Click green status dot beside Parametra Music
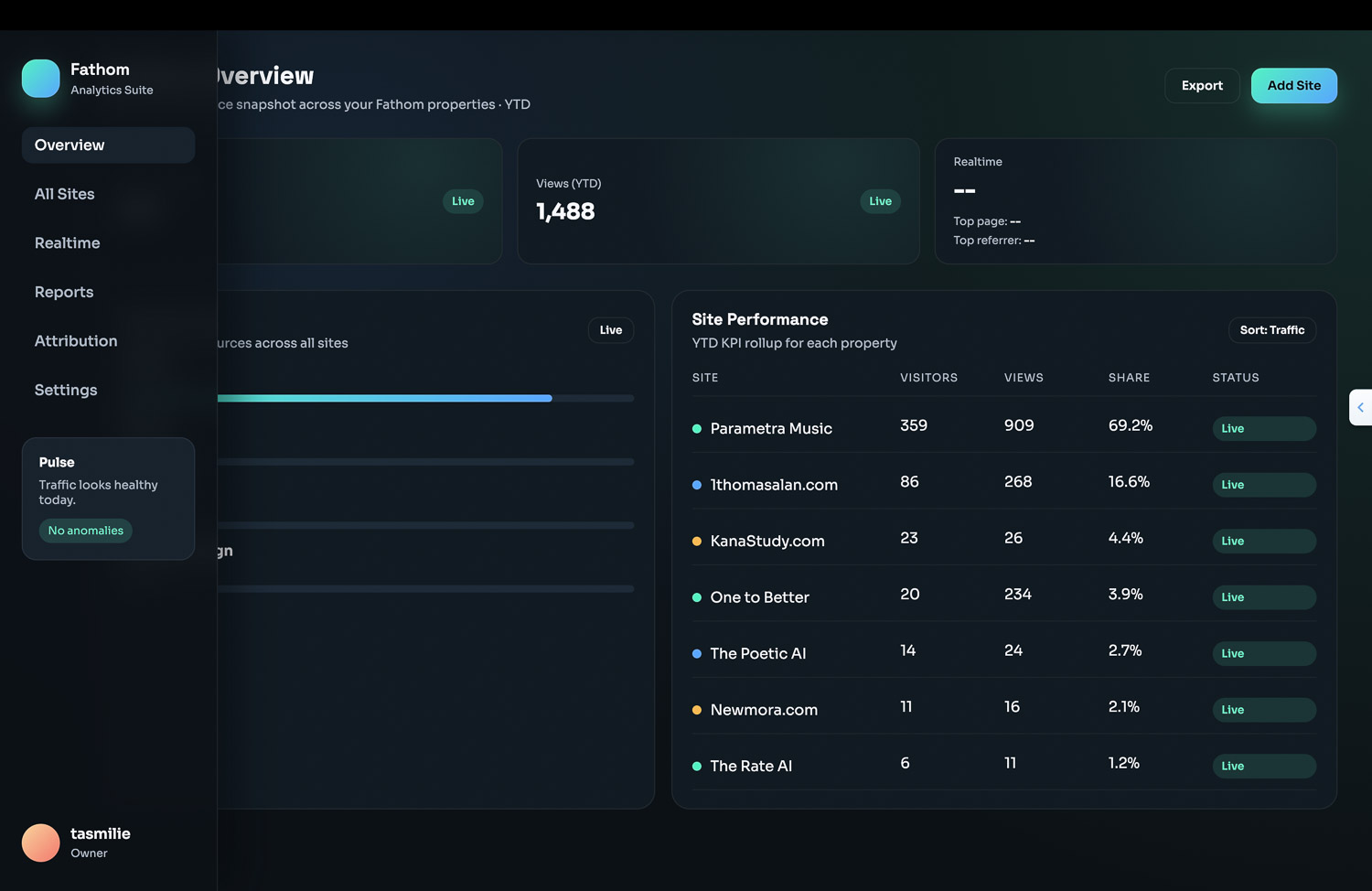Image resolution: width=1372 pixels, height=891 pixels. point(697,429)
